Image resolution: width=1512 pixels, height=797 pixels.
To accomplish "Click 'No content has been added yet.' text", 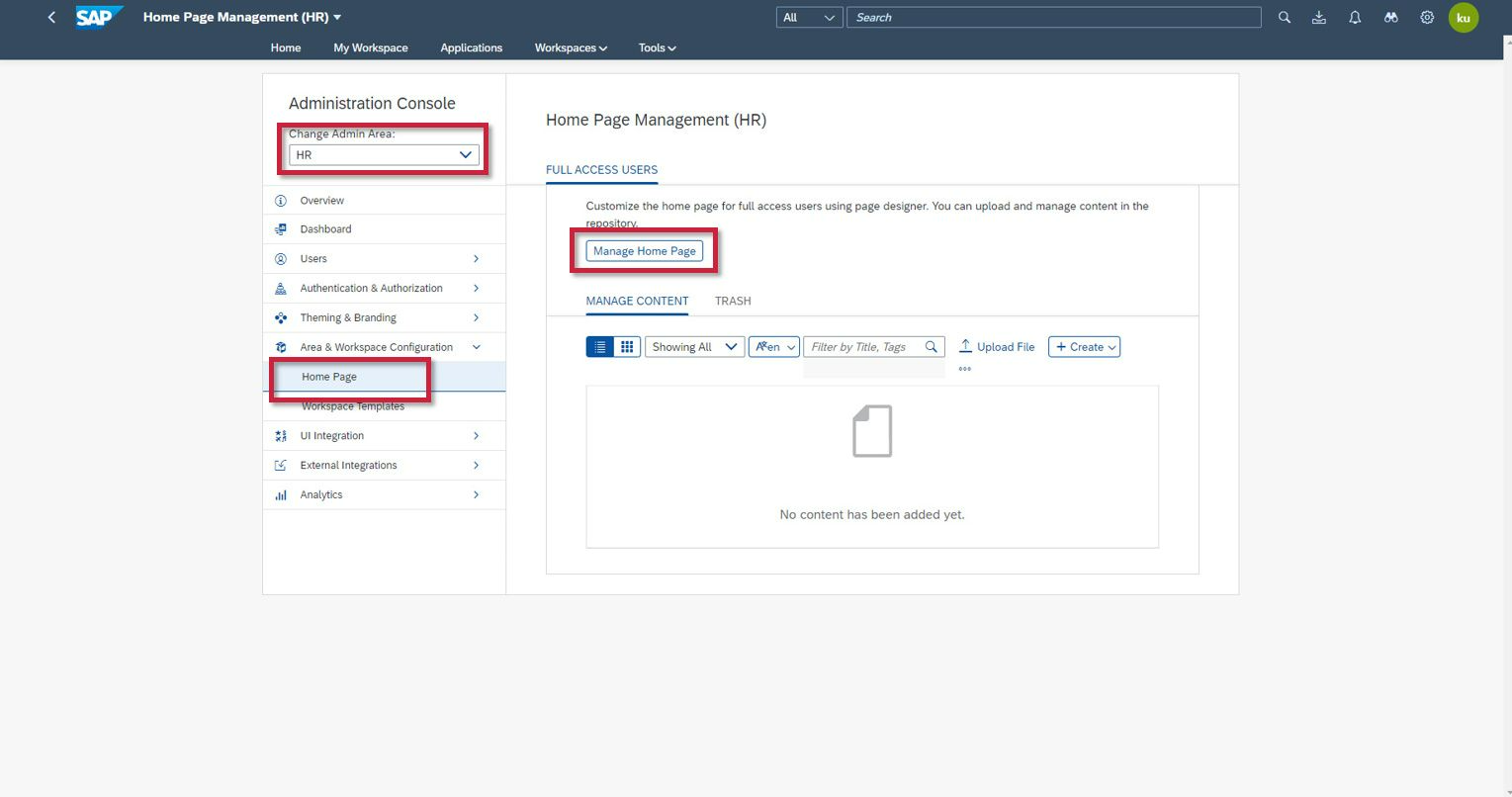I will [872, 515].
